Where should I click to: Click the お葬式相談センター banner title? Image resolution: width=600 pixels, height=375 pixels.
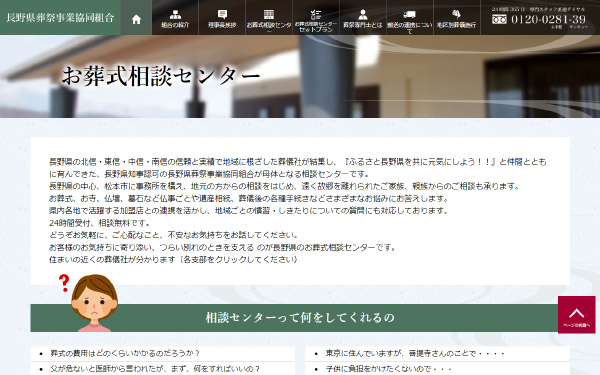[x=161, y=76]
